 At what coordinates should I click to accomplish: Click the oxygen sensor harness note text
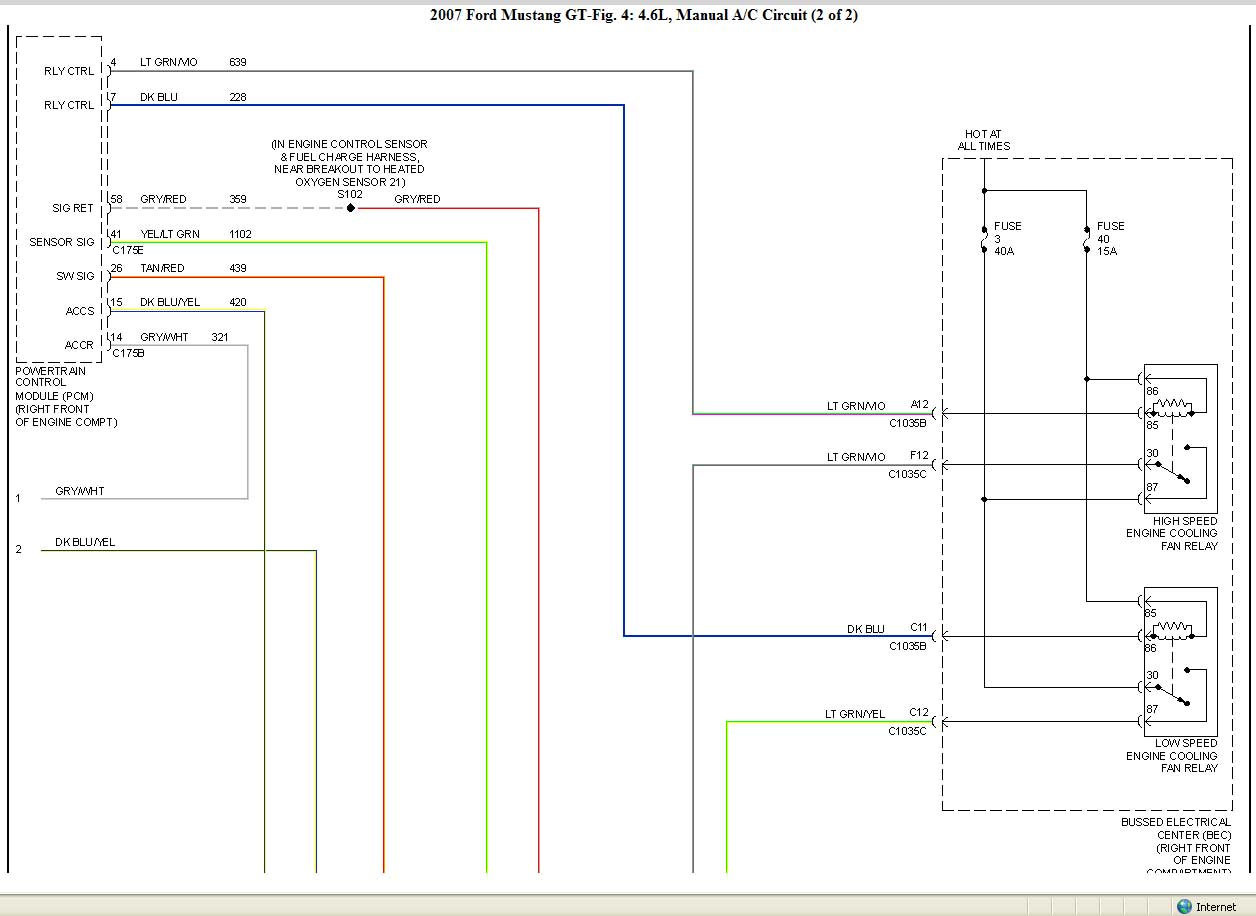pos(349,163)
